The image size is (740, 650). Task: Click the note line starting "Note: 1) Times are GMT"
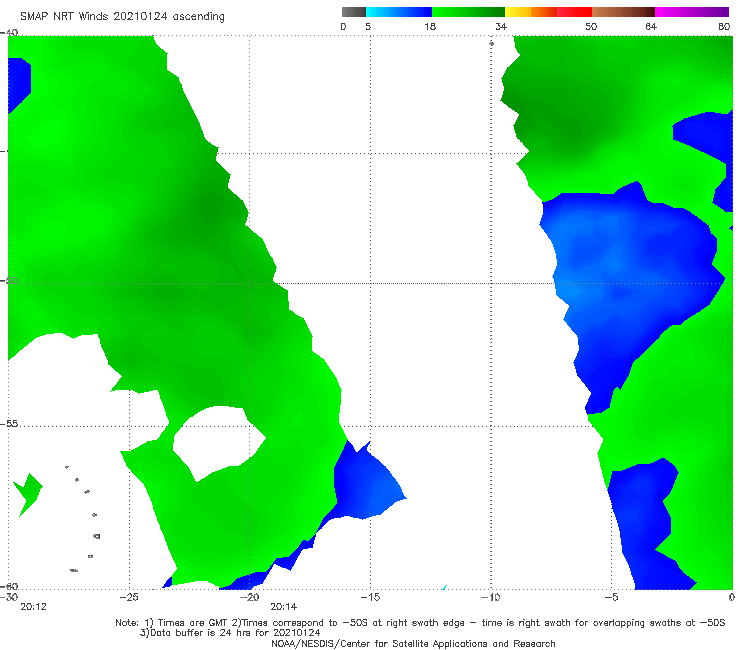[420, 623]
